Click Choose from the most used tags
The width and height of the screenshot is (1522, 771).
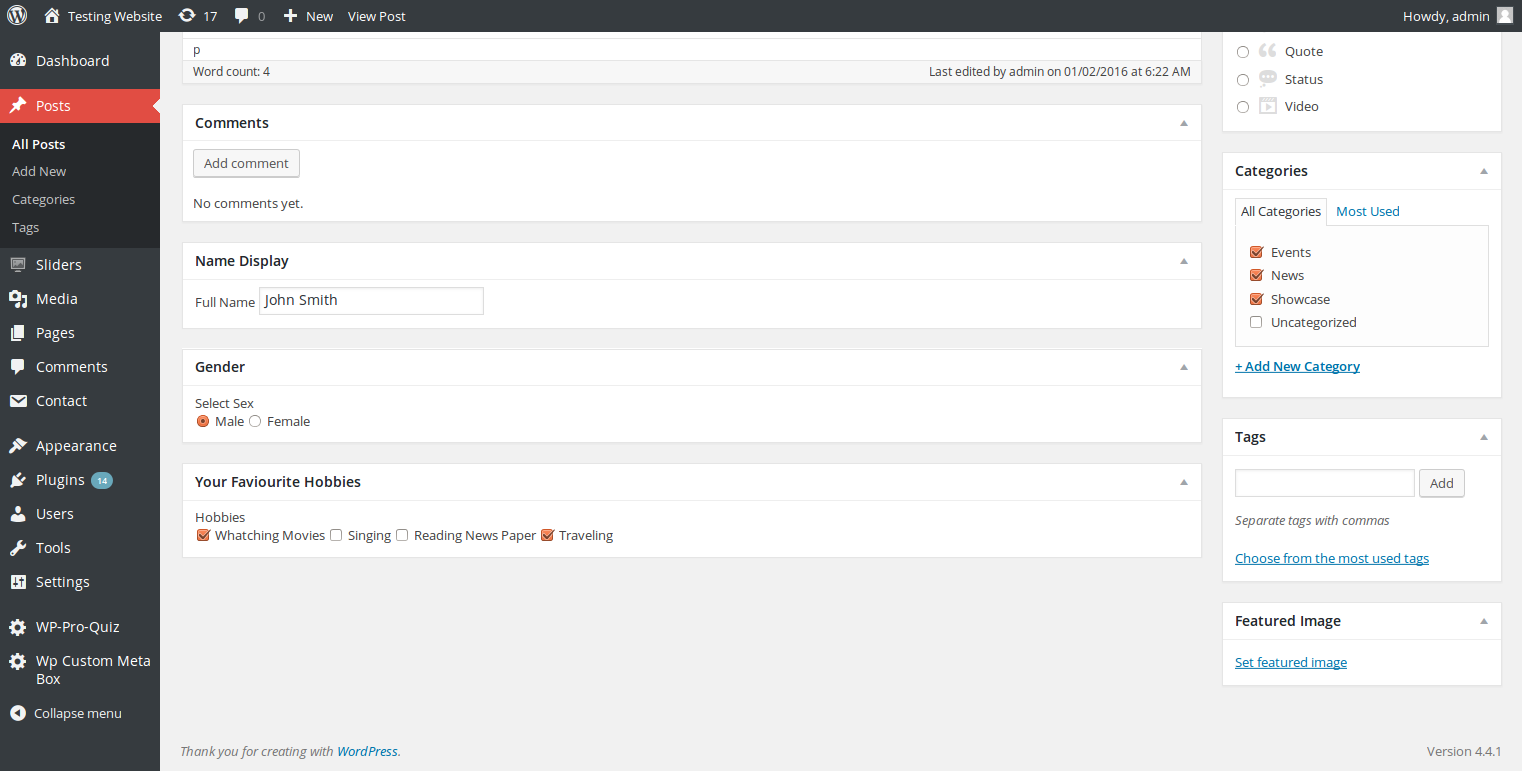[x=1332, y=558]
